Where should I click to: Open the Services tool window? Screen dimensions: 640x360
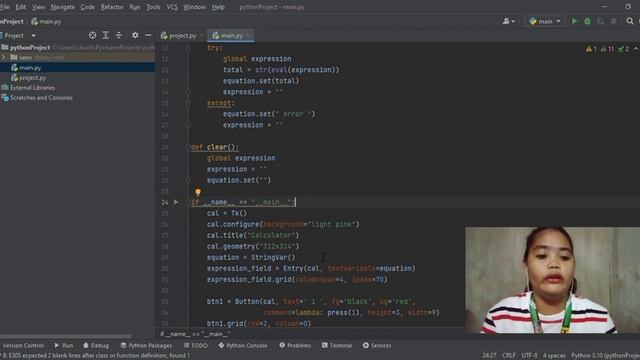coord(377,345)
